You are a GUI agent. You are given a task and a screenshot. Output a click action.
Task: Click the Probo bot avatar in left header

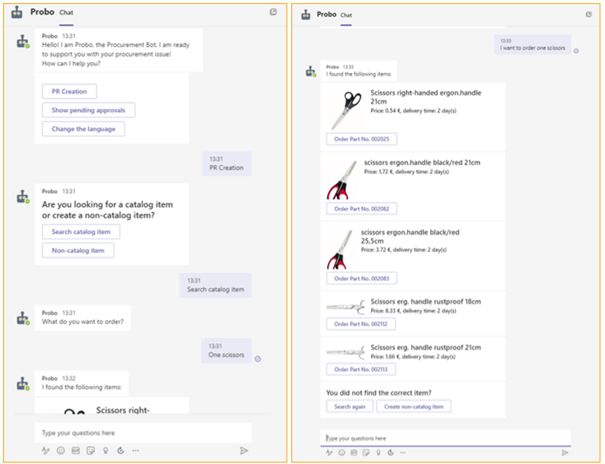tap(17, 14)
